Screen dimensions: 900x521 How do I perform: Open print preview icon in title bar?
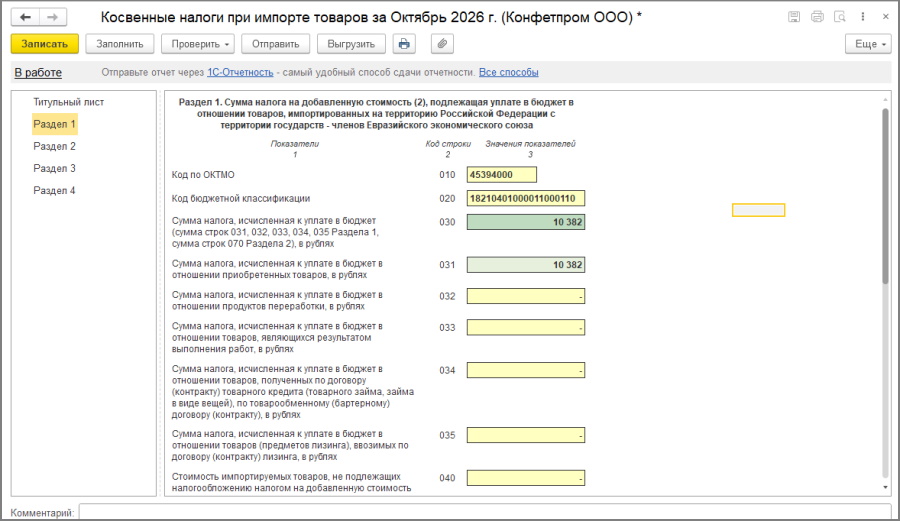click(x=840, y=17)
